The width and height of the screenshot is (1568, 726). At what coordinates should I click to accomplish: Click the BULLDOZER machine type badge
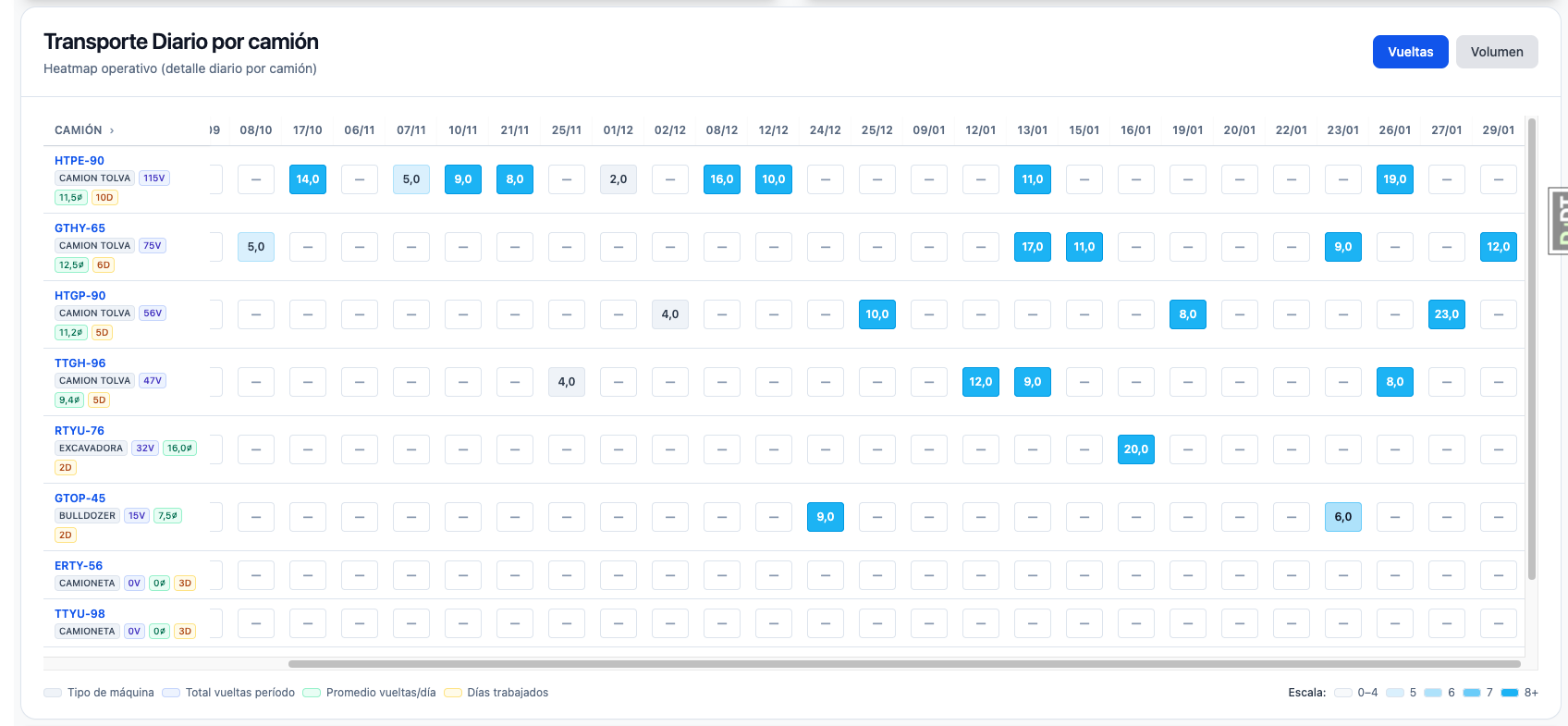click(88, 515)
